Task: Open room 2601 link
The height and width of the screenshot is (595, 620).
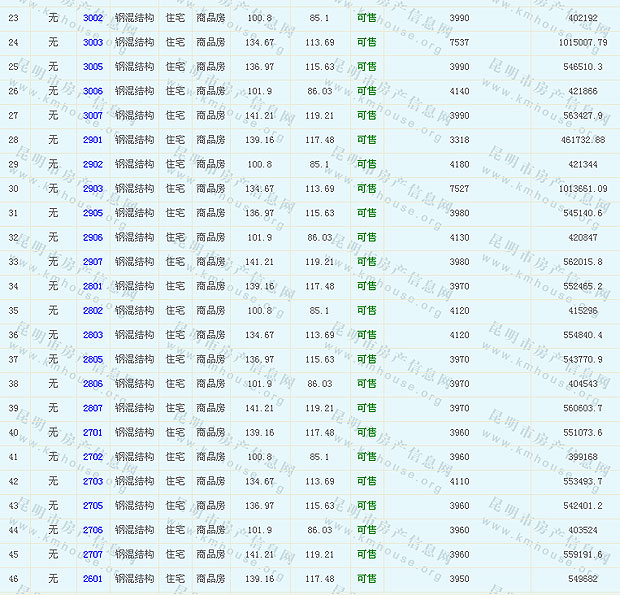Action: (x=93, y=578)
